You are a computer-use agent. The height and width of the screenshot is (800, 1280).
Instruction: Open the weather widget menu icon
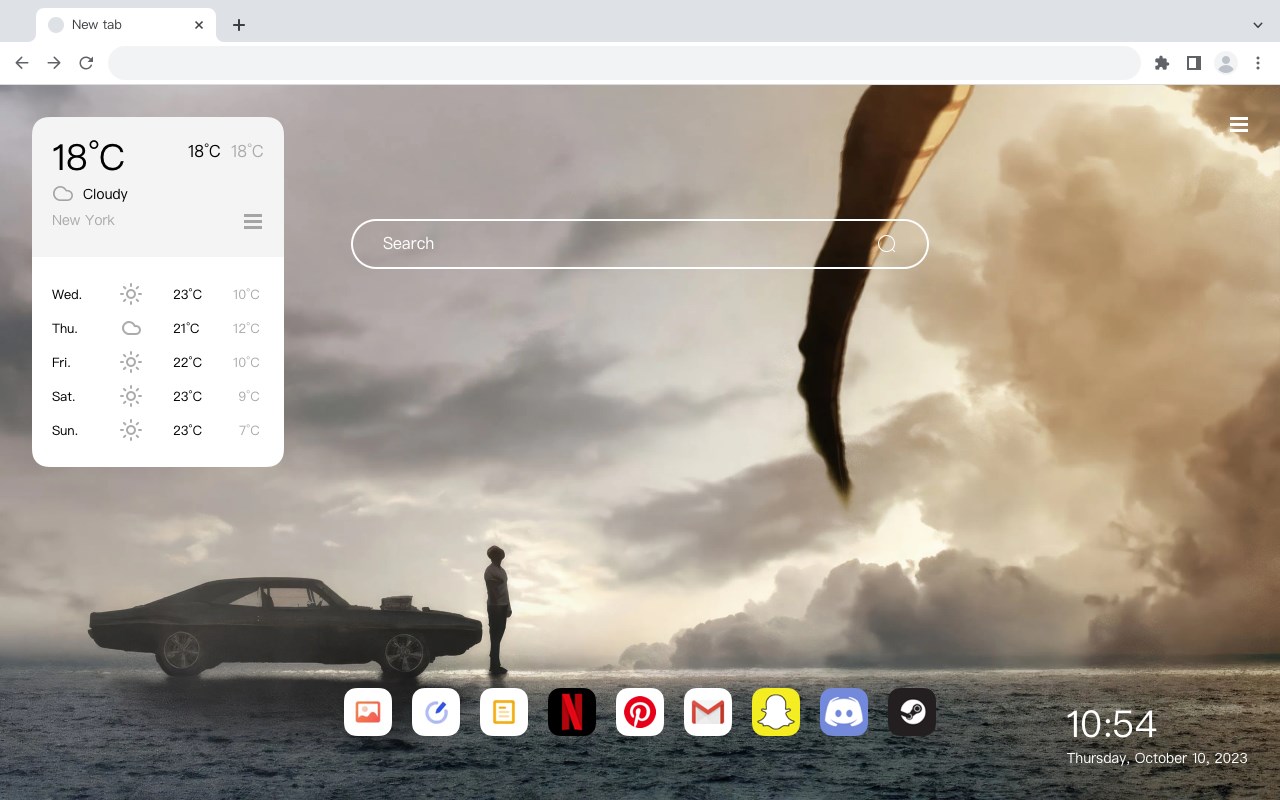tap(253, 221)
